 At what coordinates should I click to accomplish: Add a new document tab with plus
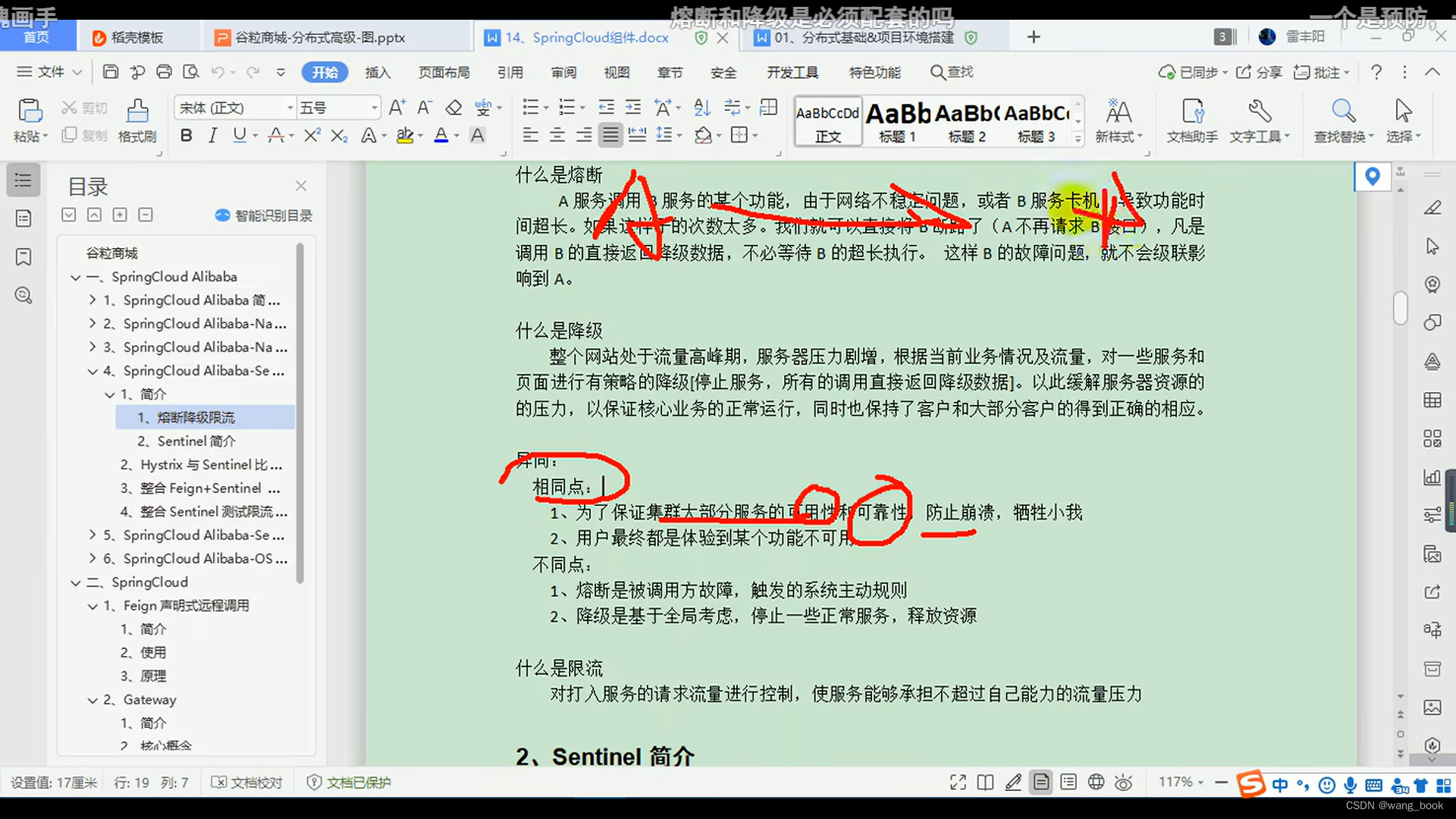1033,37
